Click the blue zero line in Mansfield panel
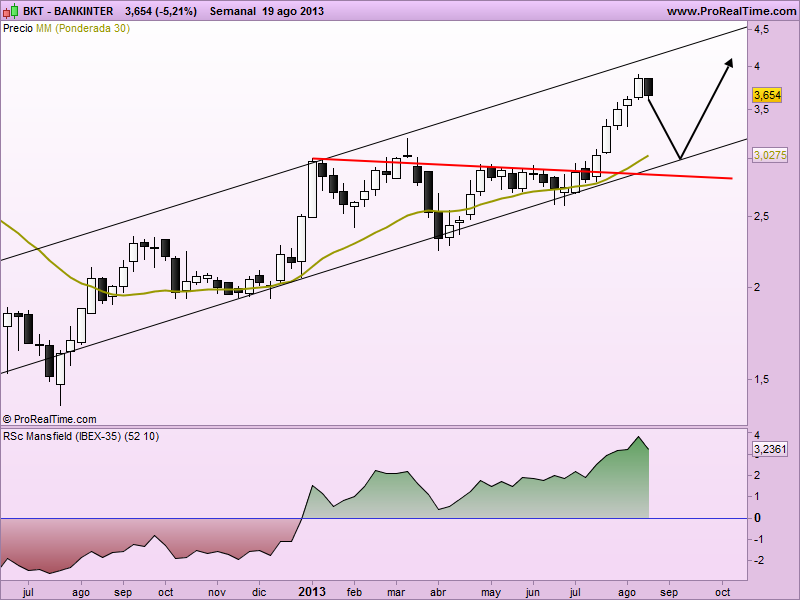800x600 pixels. 373,518
